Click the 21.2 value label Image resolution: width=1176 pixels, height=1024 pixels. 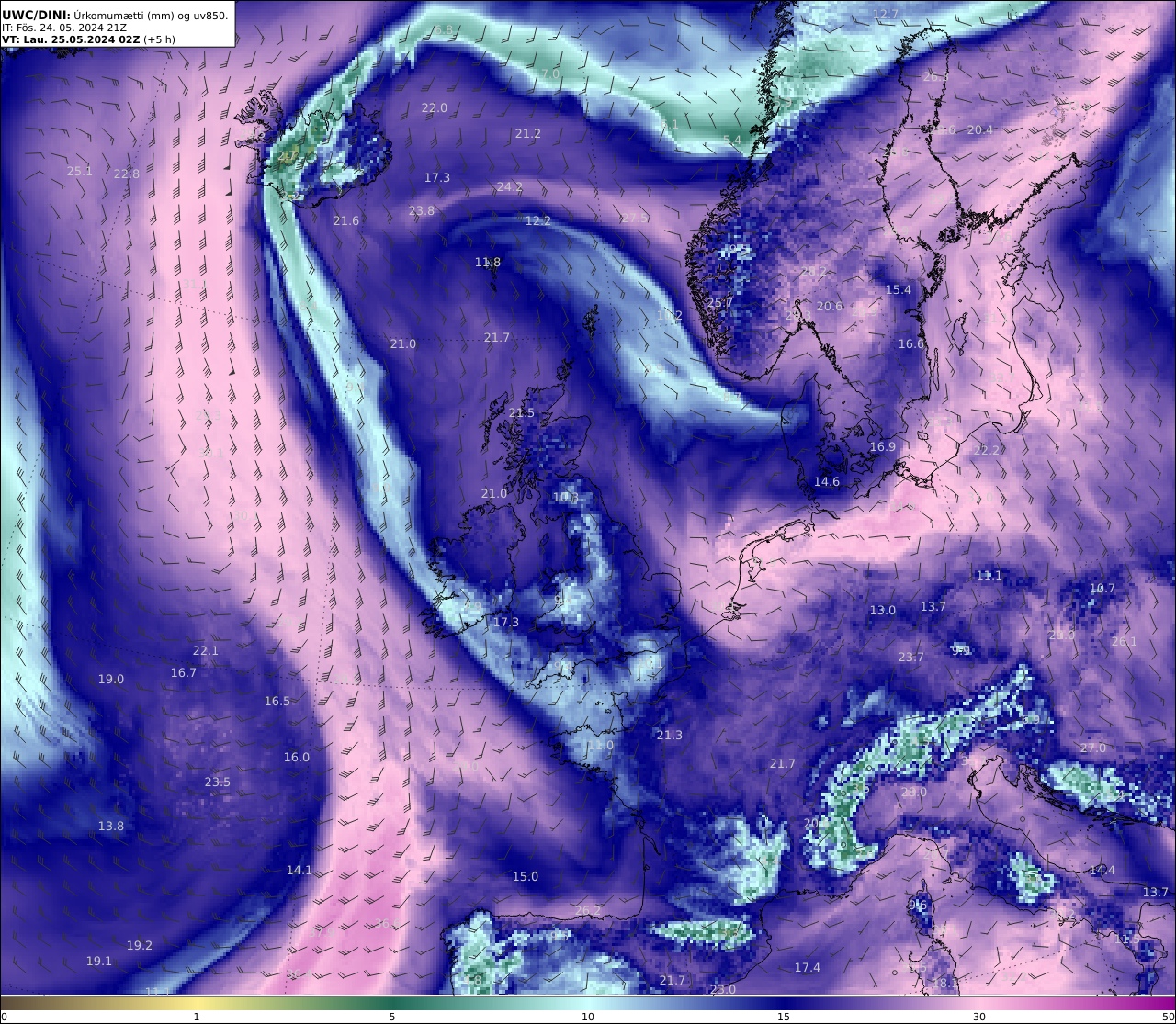tap(528, 133)
